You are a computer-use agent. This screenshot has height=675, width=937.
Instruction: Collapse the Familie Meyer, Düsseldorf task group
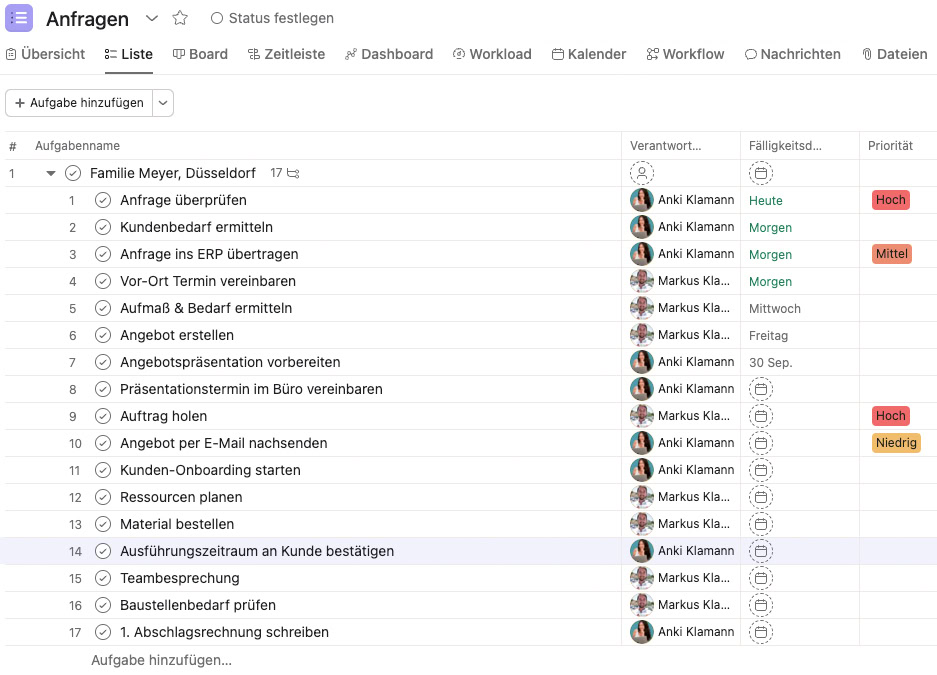(x=49, y=172)
